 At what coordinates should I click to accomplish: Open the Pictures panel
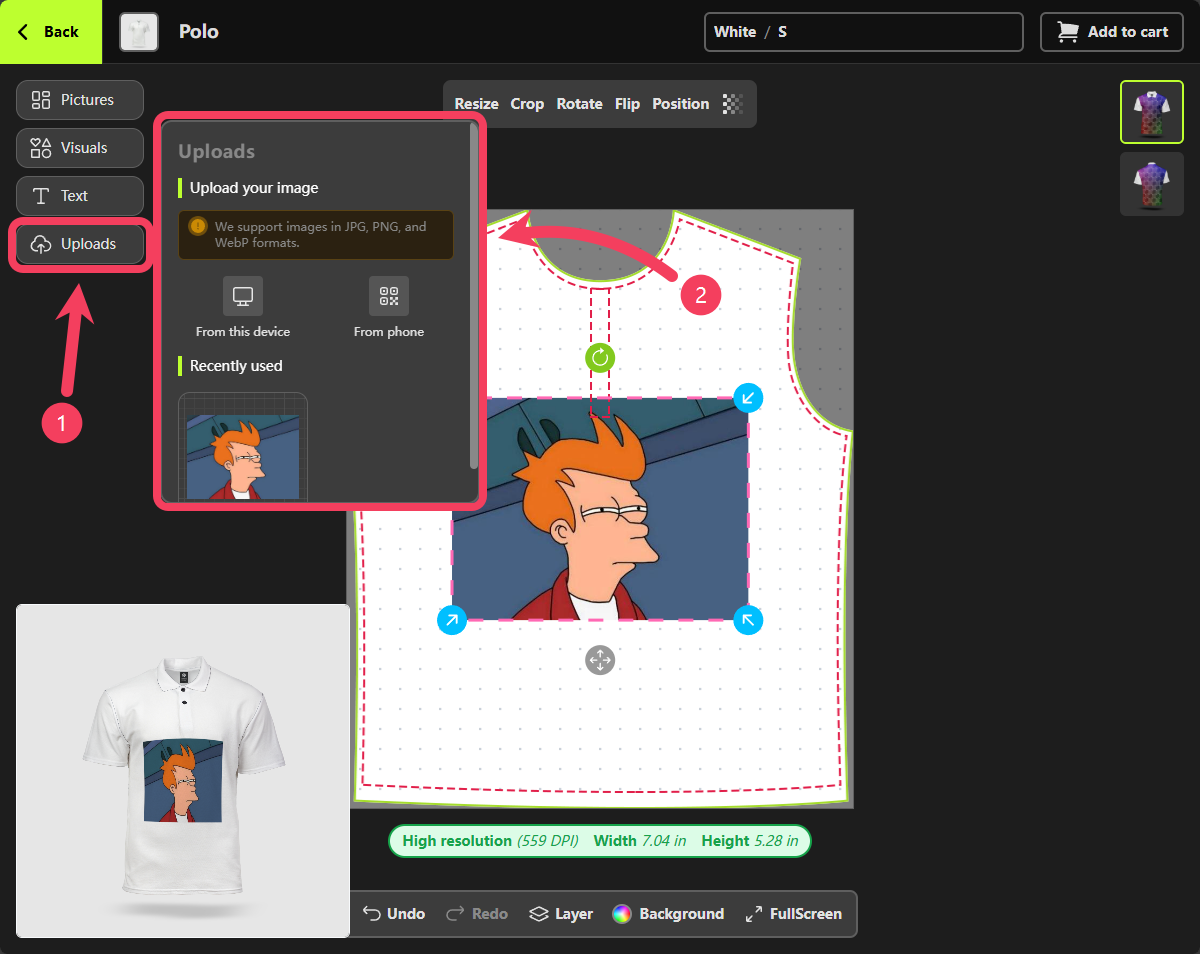pos(80,100)
